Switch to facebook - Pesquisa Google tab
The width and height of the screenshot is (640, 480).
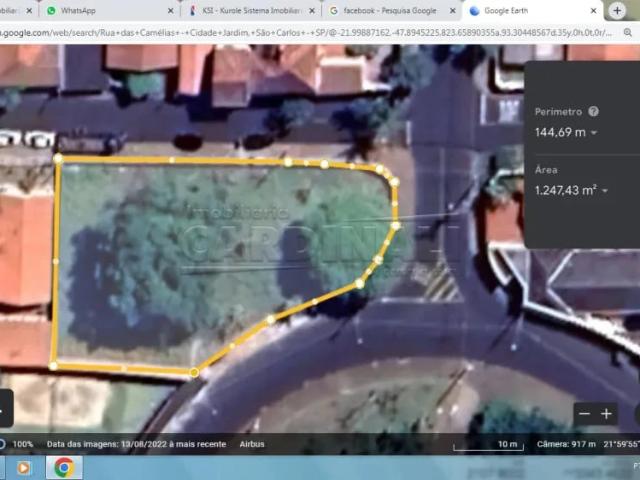390,11
